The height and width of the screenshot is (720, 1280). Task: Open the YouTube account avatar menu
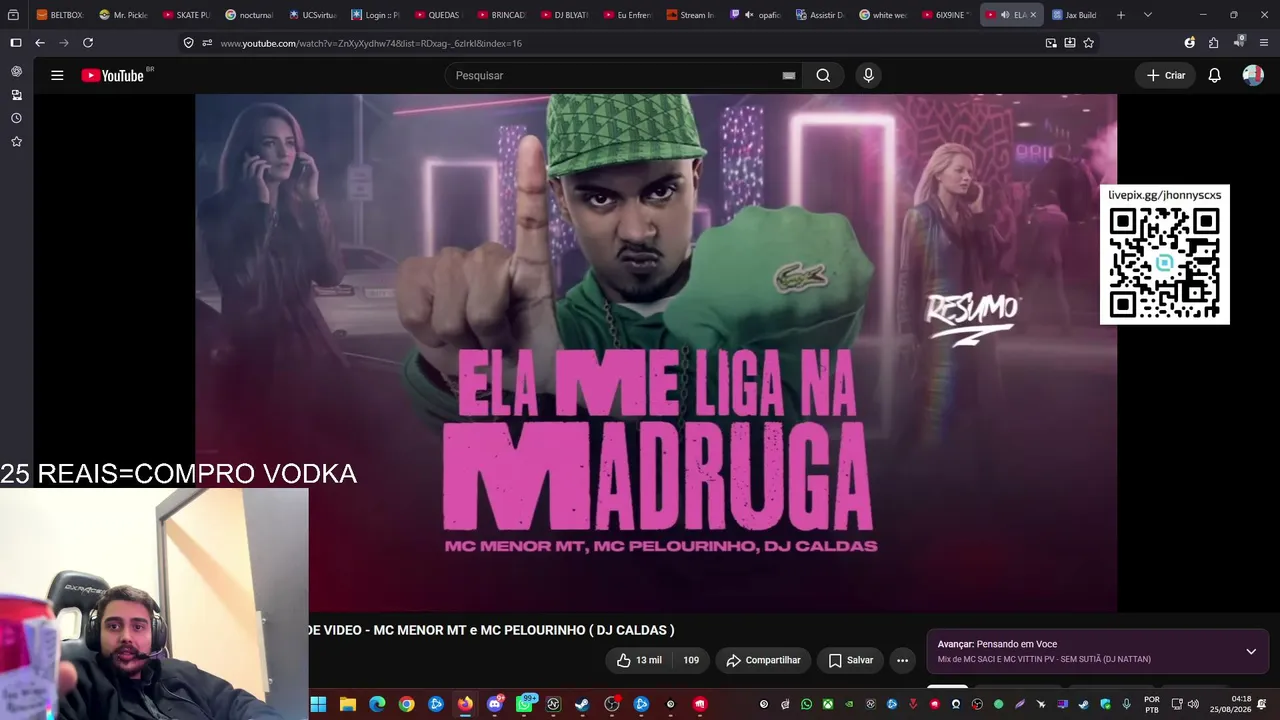point(1253,75)
